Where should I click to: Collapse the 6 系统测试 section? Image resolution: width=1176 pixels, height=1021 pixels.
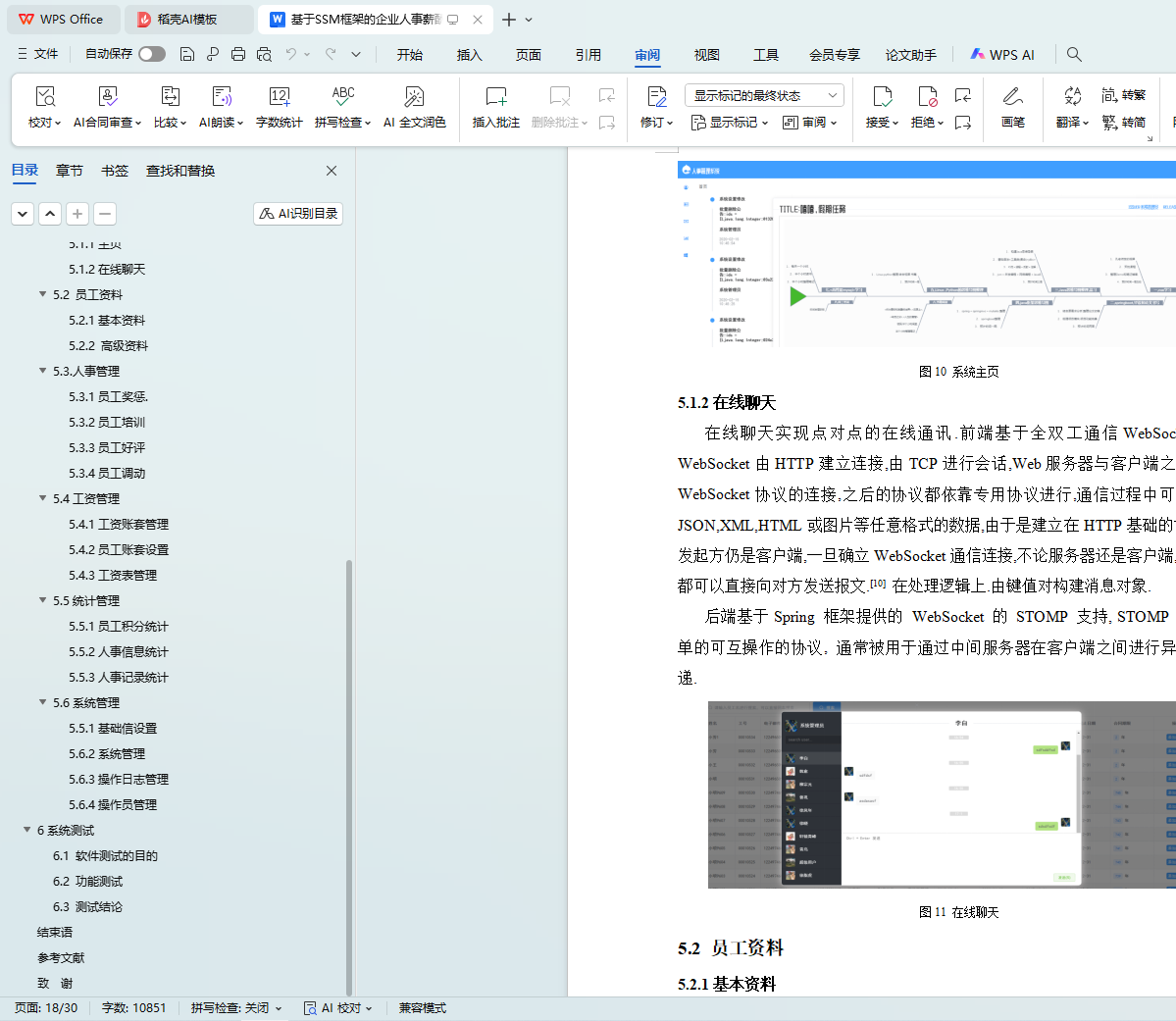[x=26, y=830]
